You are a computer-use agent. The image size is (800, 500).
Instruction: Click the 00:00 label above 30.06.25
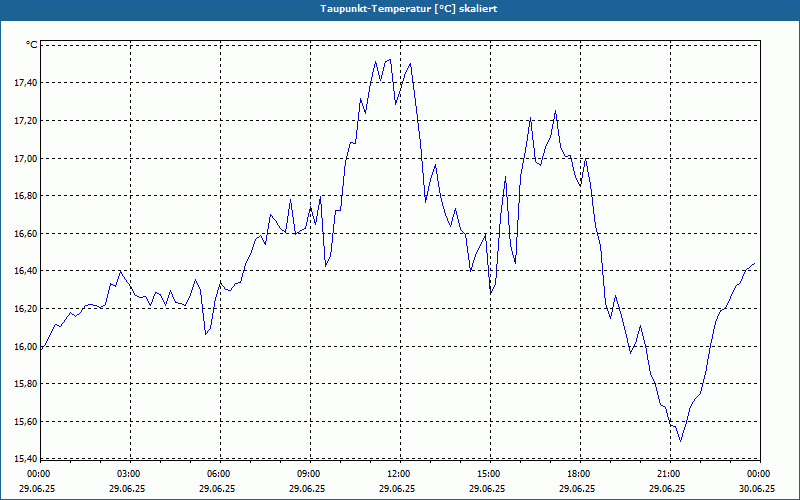coord(759,474)
